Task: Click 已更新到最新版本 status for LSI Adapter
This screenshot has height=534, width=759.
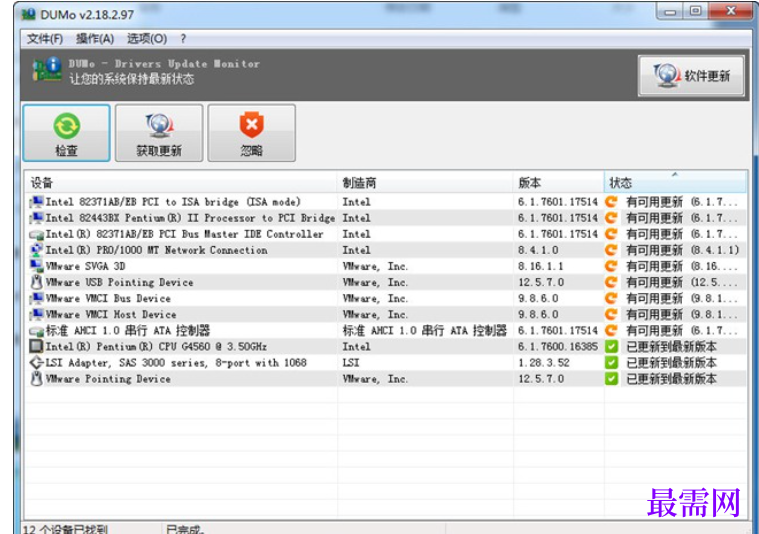Action: click(671, 363)
